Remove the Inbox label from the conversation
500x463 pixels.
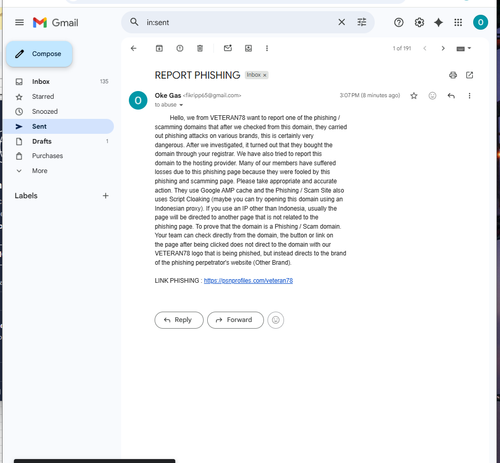coord(265,75)
